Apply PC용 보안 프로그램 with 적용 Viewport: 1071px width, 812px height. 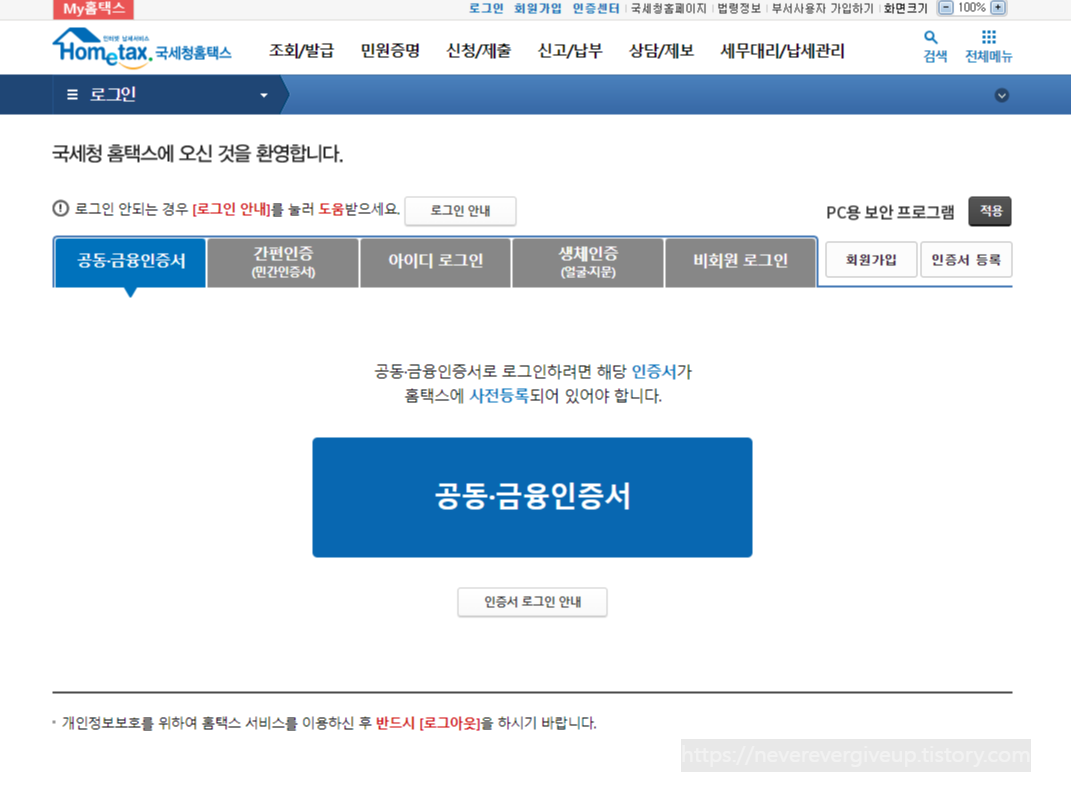coord(990,211)
